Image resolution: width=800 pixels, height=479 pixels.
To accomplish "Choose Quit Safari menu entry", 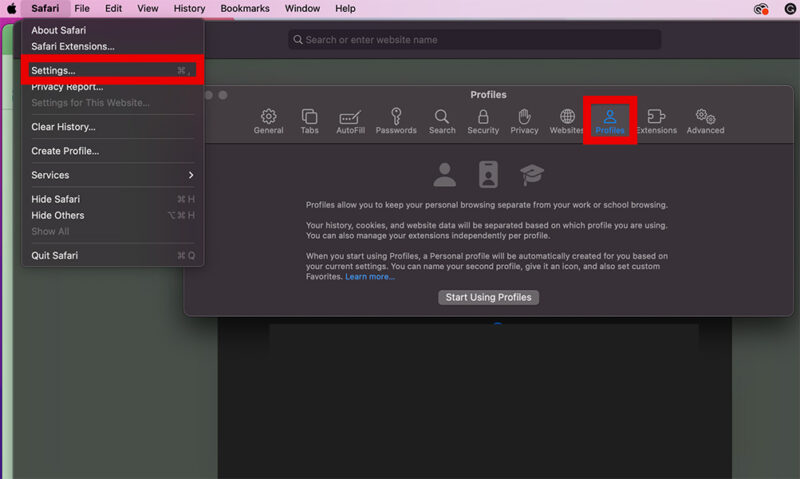I will 112,255.
